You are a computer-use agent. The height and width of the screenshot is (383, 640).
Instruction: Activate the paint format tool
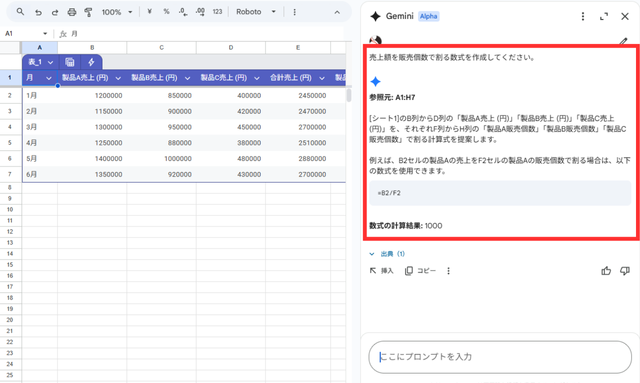(88, 12)
